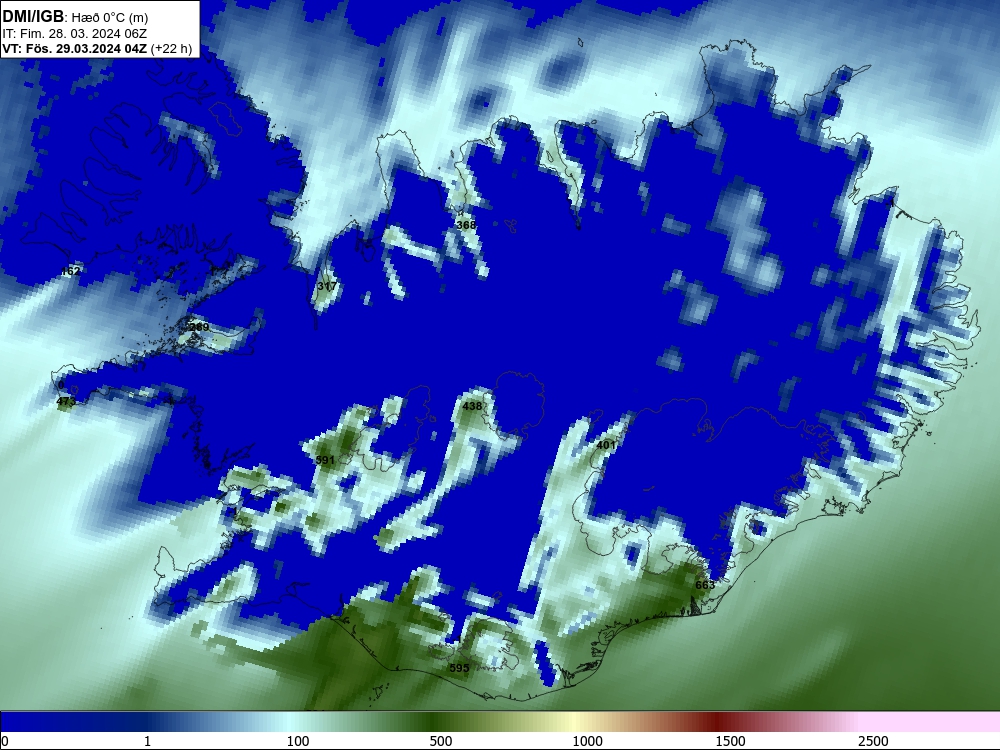This screenshot has height=750, width=1000.
Task: Click the map value 473
Action: pos(66,402)
